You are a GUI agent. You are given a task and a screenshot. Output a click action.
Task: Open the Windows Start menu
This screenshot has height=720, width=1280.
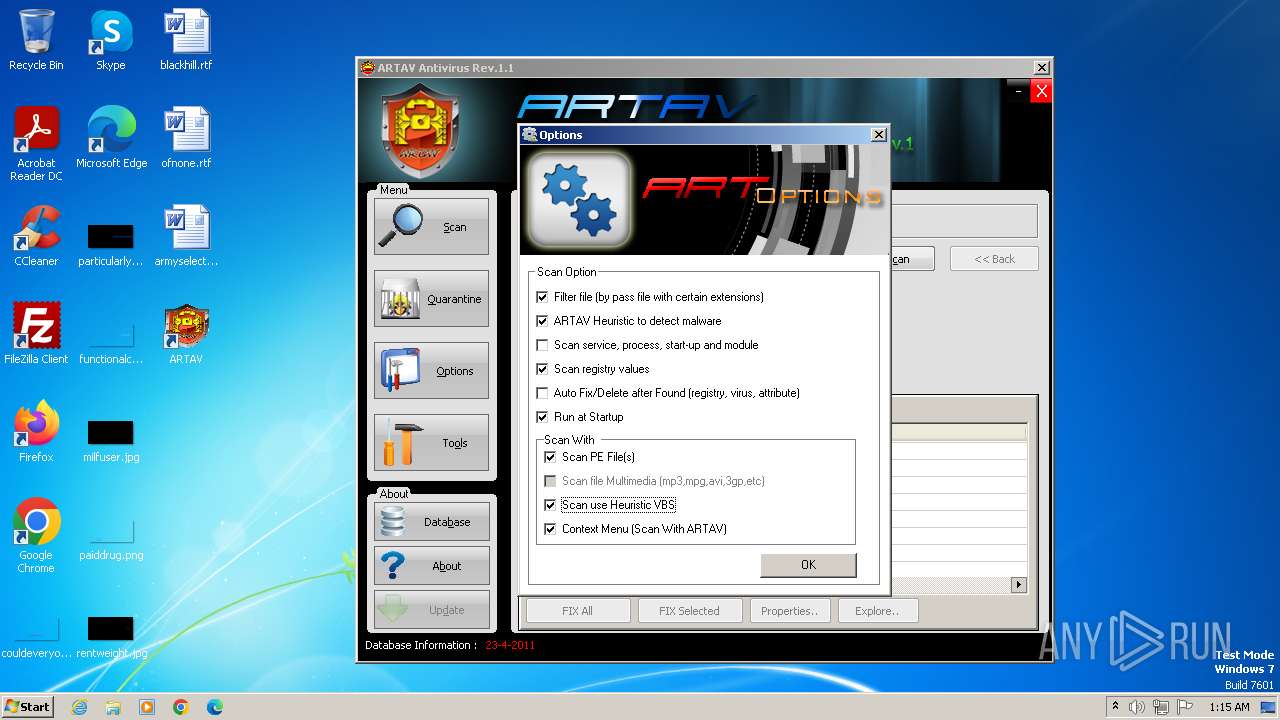tap(28, 706)
